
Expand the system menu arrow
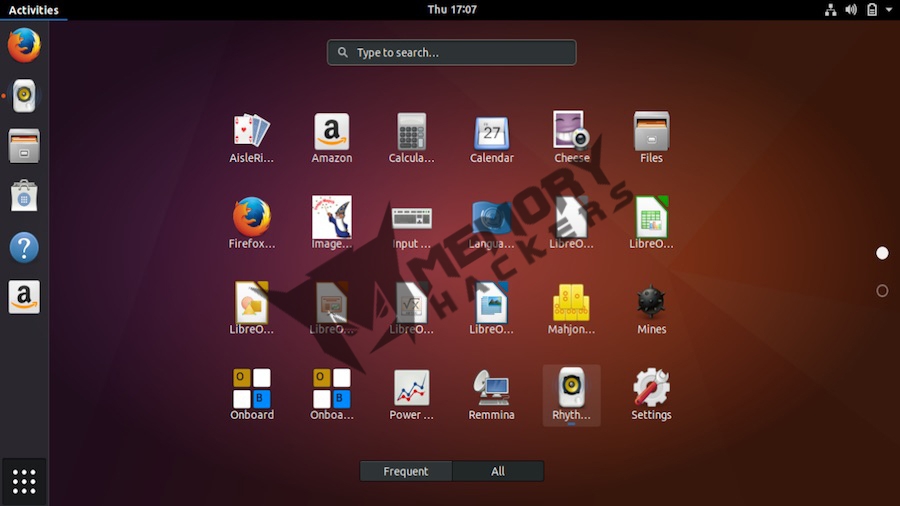coord(889,10)
